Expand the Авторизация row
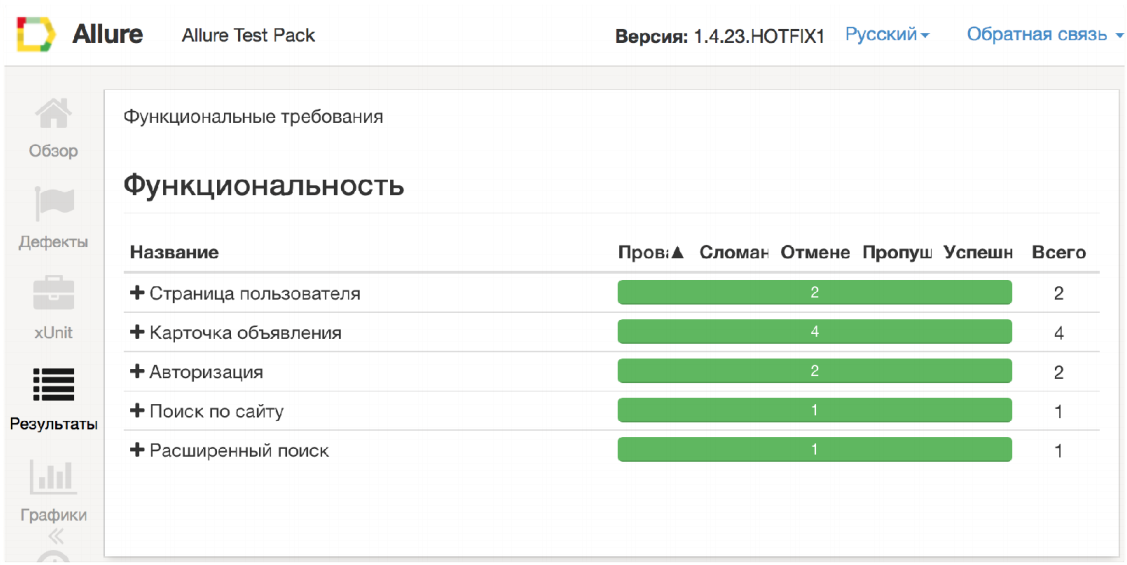The height and width of the screenshot is (565, 1127). tap(138, 371)
